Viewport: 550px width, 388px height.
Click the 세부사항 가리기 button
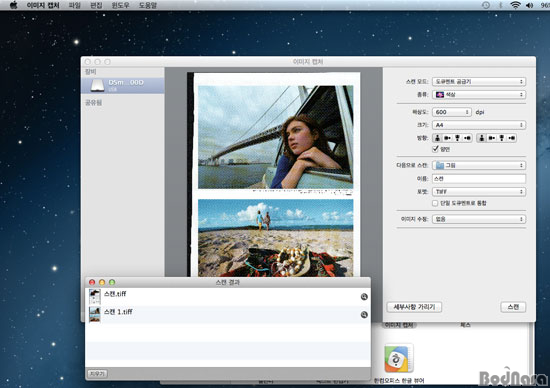click(414, 307)
